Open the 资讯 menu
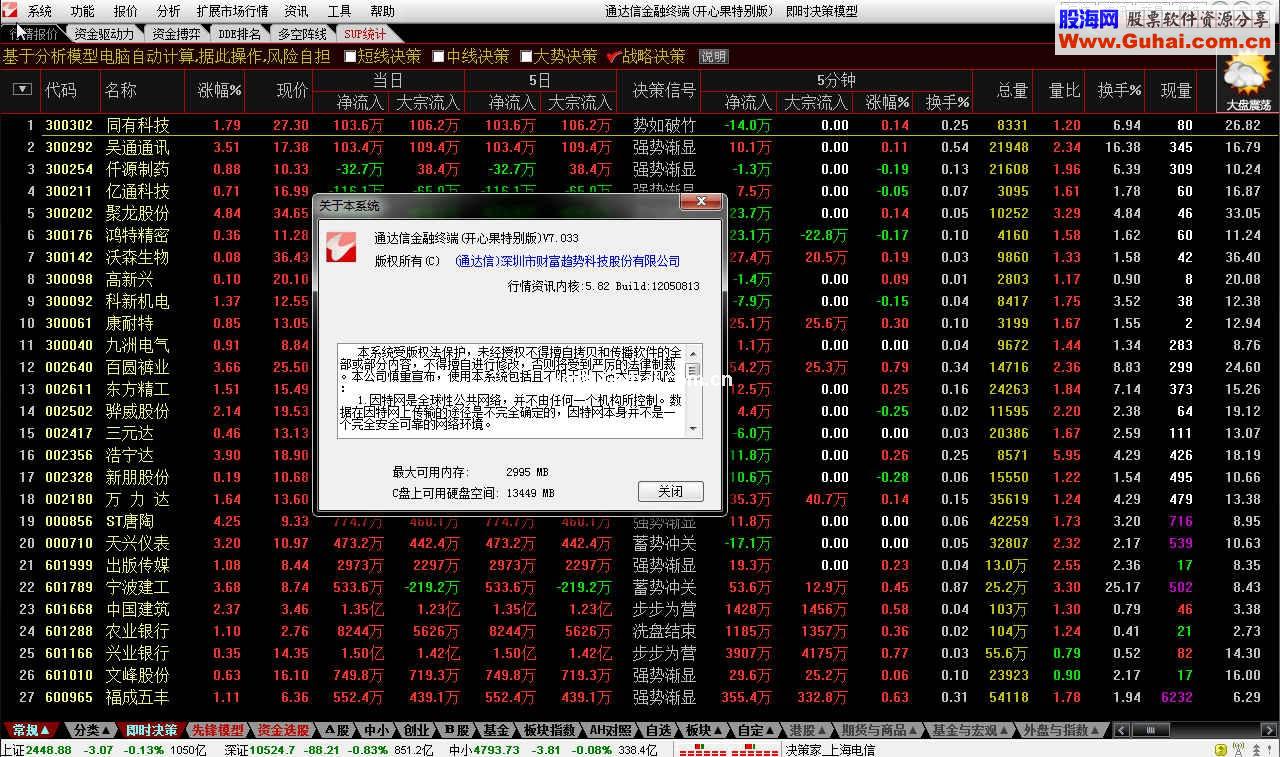This screenshot has height=757, width=1280. pos(296,11)
